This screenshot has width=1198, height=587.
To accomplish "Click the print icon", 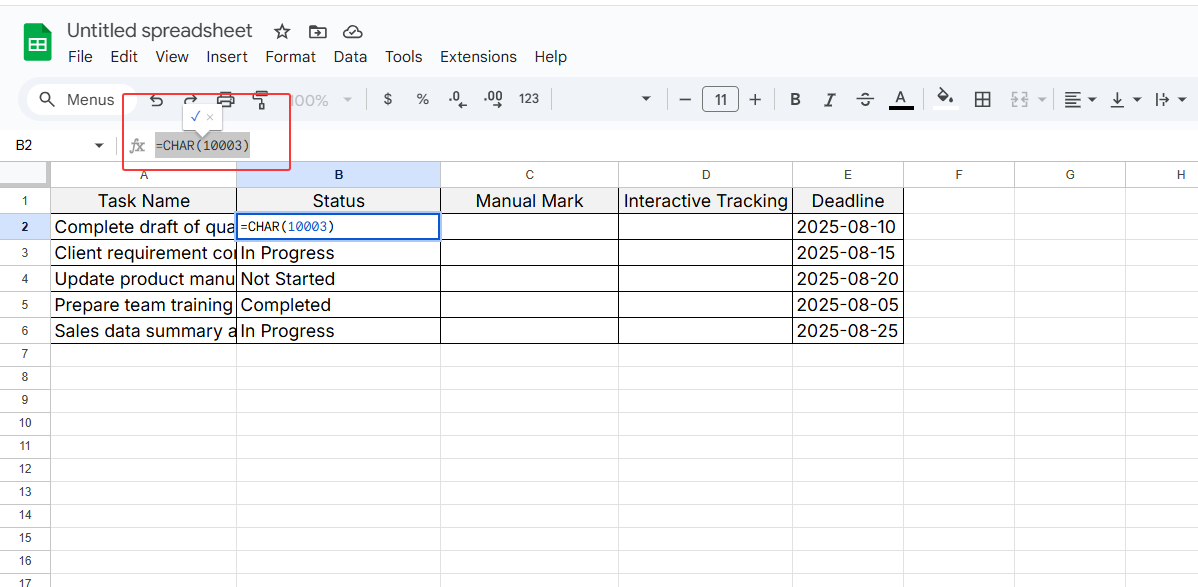I will coord(226,99).
